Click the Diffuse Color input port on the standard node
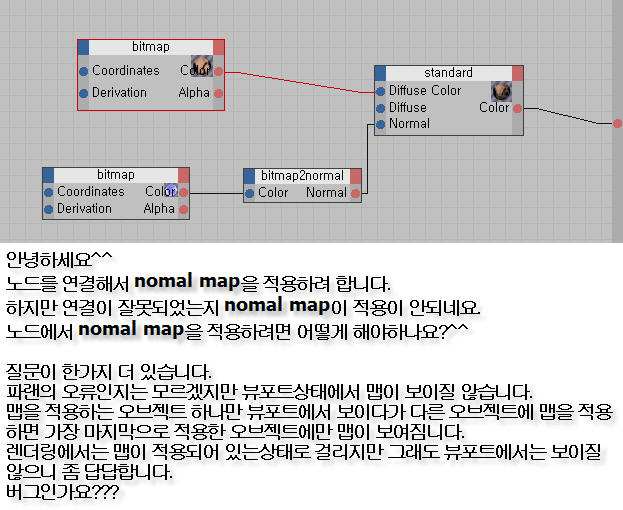The width and height of the screenshot is (623, 510). click(x=381, y=91)
